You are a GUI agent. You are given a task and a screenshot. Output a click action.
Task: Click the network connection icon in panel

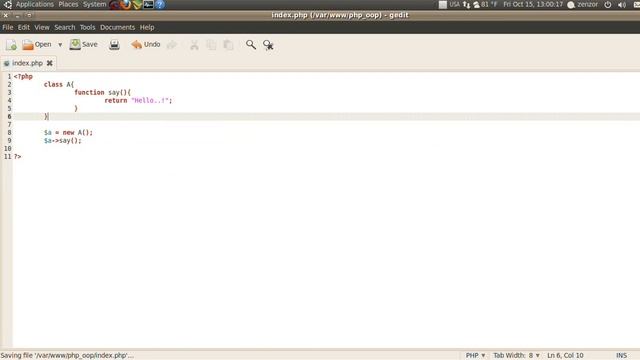467,4
